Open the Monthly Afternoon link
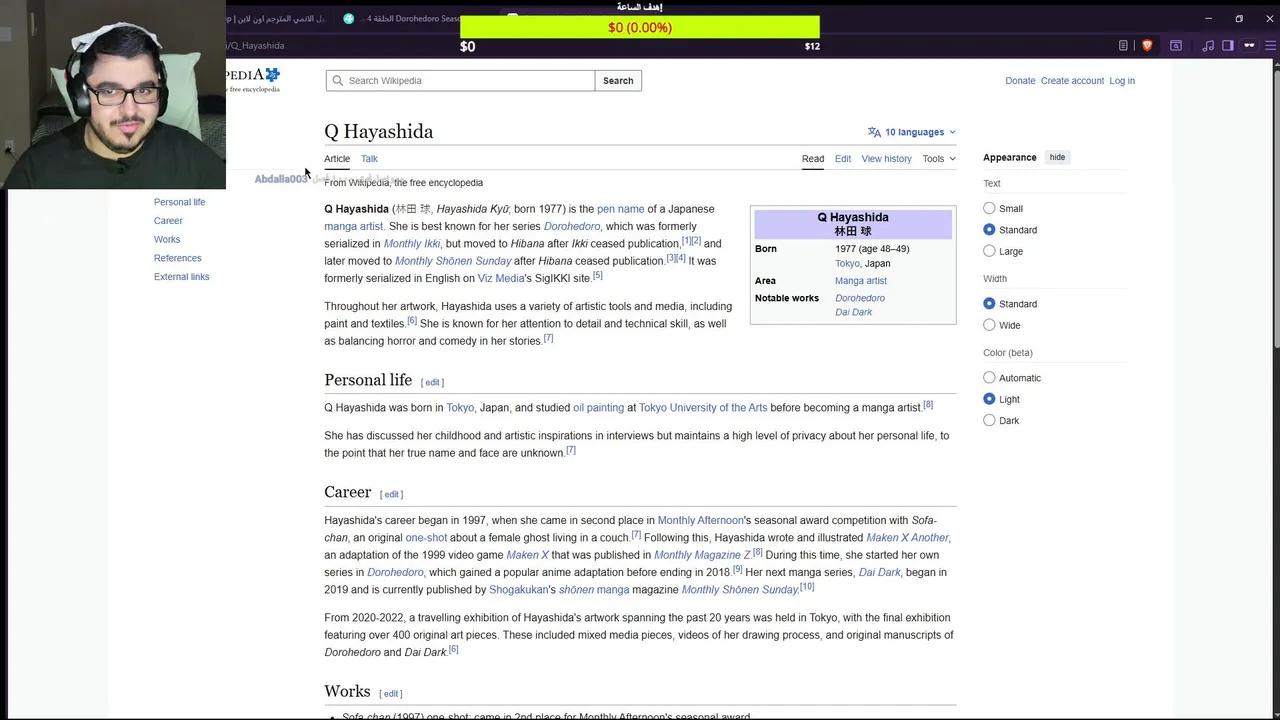The width and height of the screenshot is (1280, 720). pos(700,520)
